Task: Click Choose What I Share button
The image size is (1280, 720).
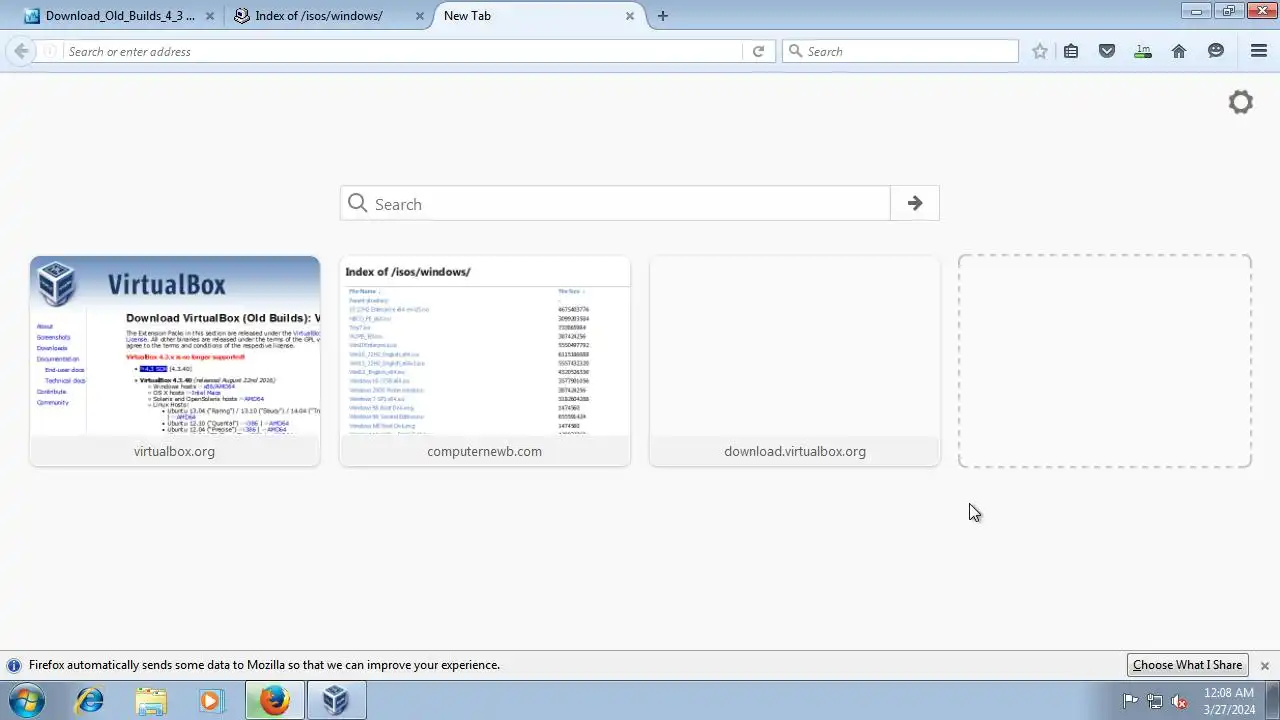Action: click(1187, 665)
